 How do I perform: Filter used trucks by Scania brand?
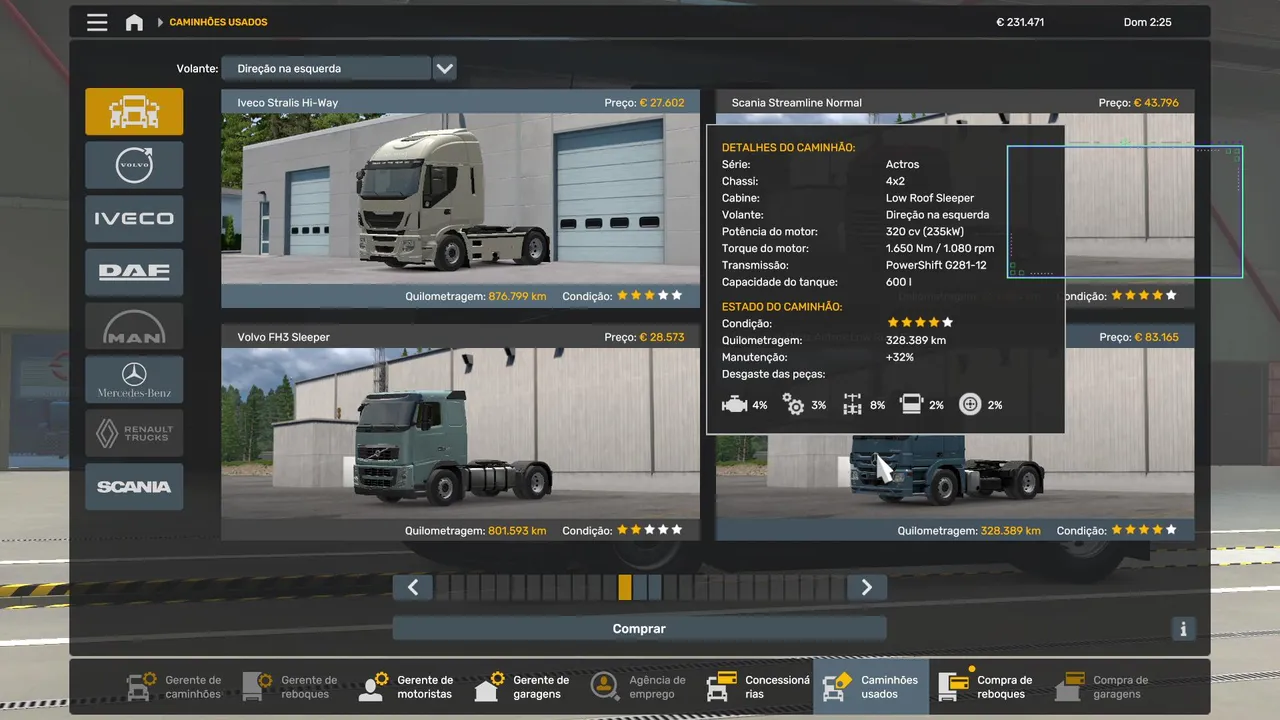[134, 487]
